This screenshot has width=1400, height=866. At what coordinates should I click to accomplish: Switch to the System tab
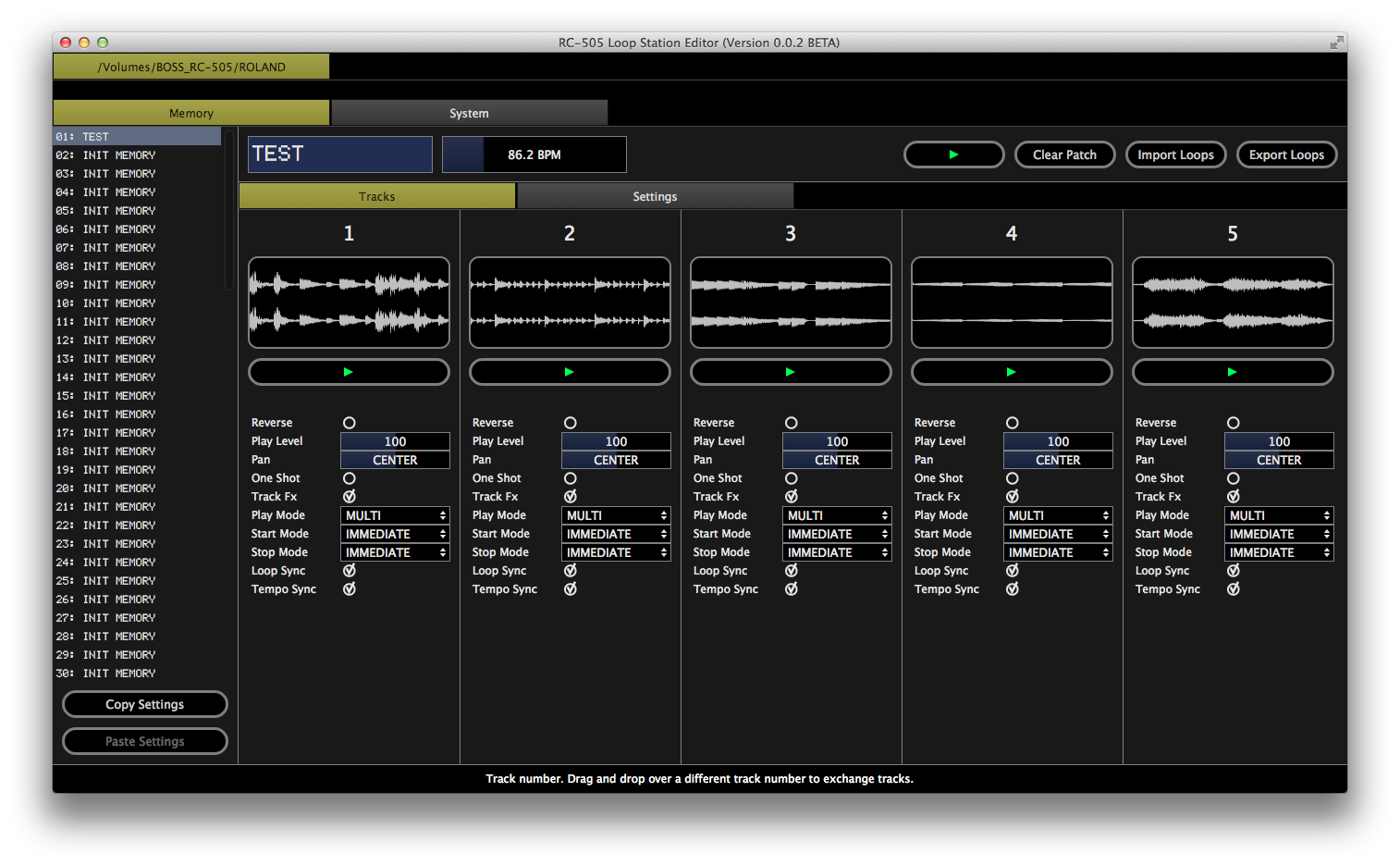[x=469, y=113]
